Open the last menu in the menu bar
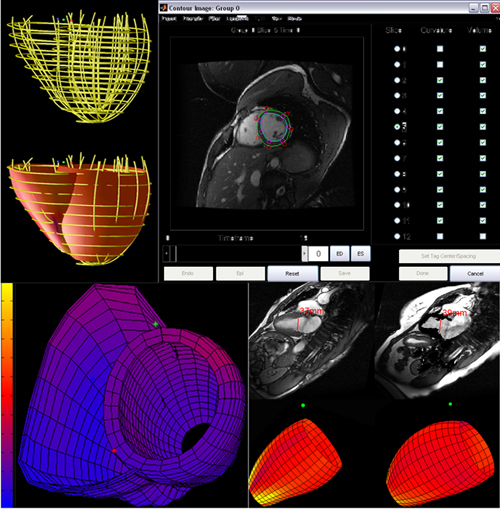The height and width of the screenshot is (509, 500). coord(294,18)
